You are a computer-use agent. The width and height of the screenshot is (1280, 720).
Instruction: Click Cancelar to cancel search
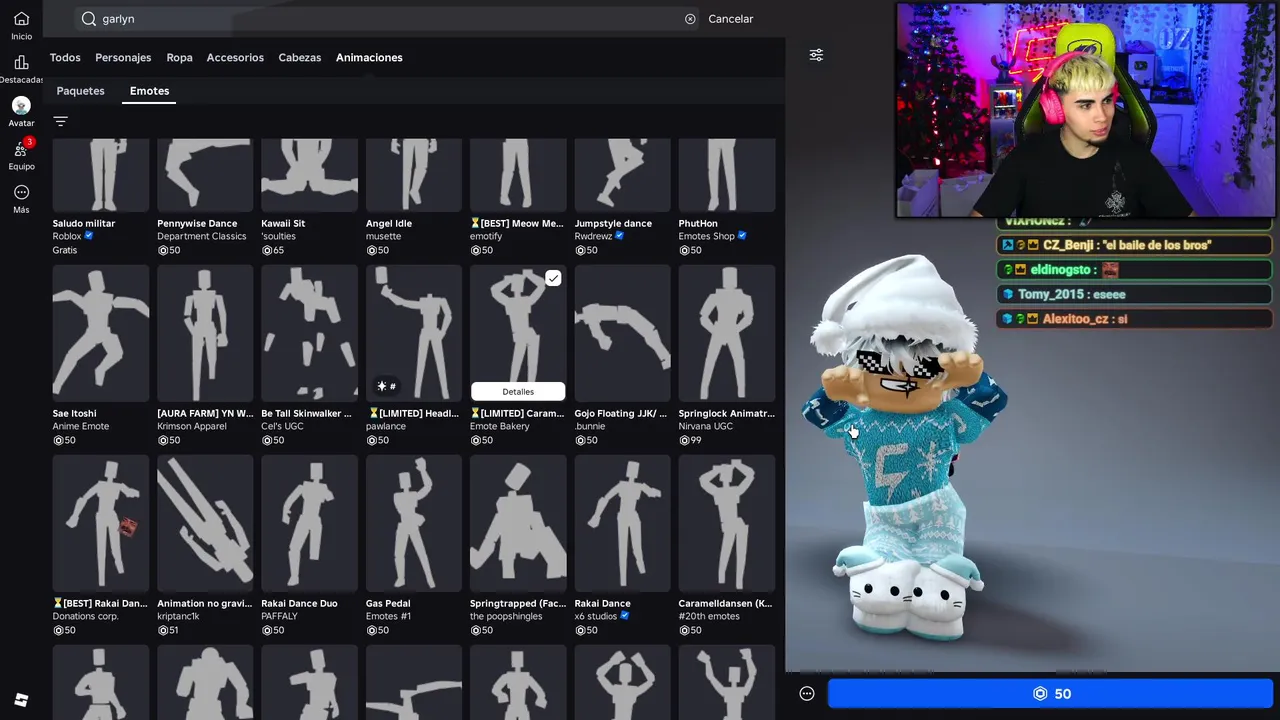[731, 19]
